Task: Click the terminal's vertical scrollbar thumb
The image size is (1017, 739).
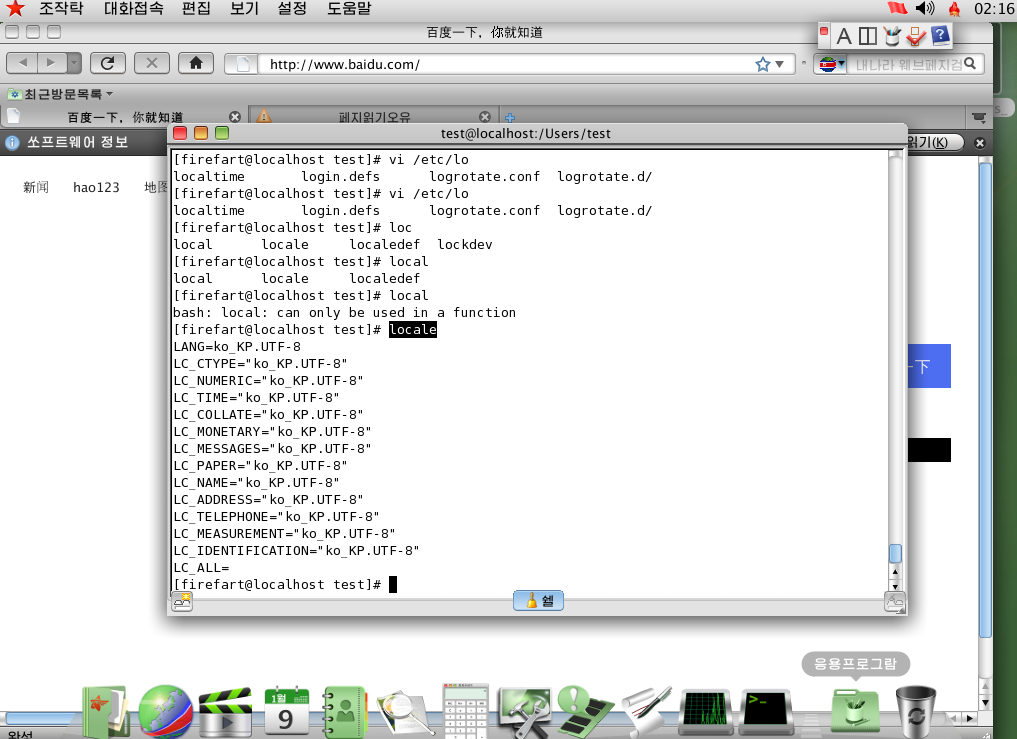Action: 895,554
